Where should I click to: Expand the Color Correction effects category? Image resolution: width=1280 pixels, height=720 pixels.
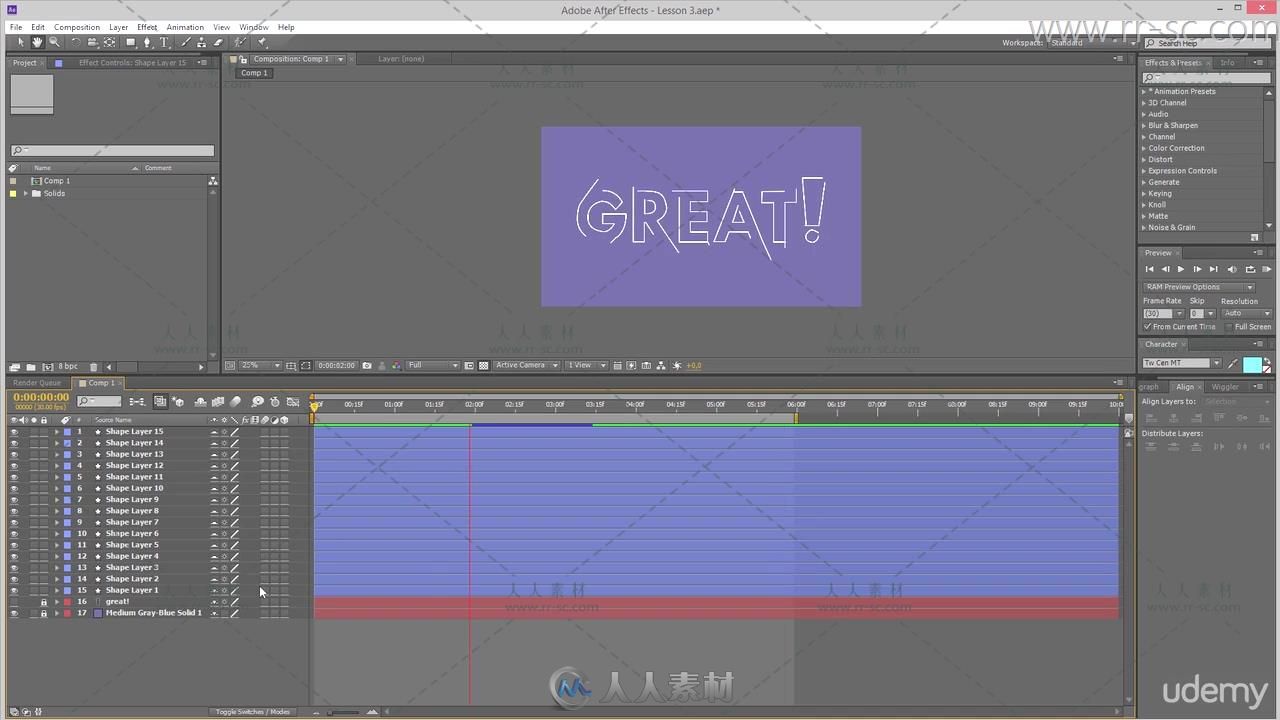click(1144, 148)
